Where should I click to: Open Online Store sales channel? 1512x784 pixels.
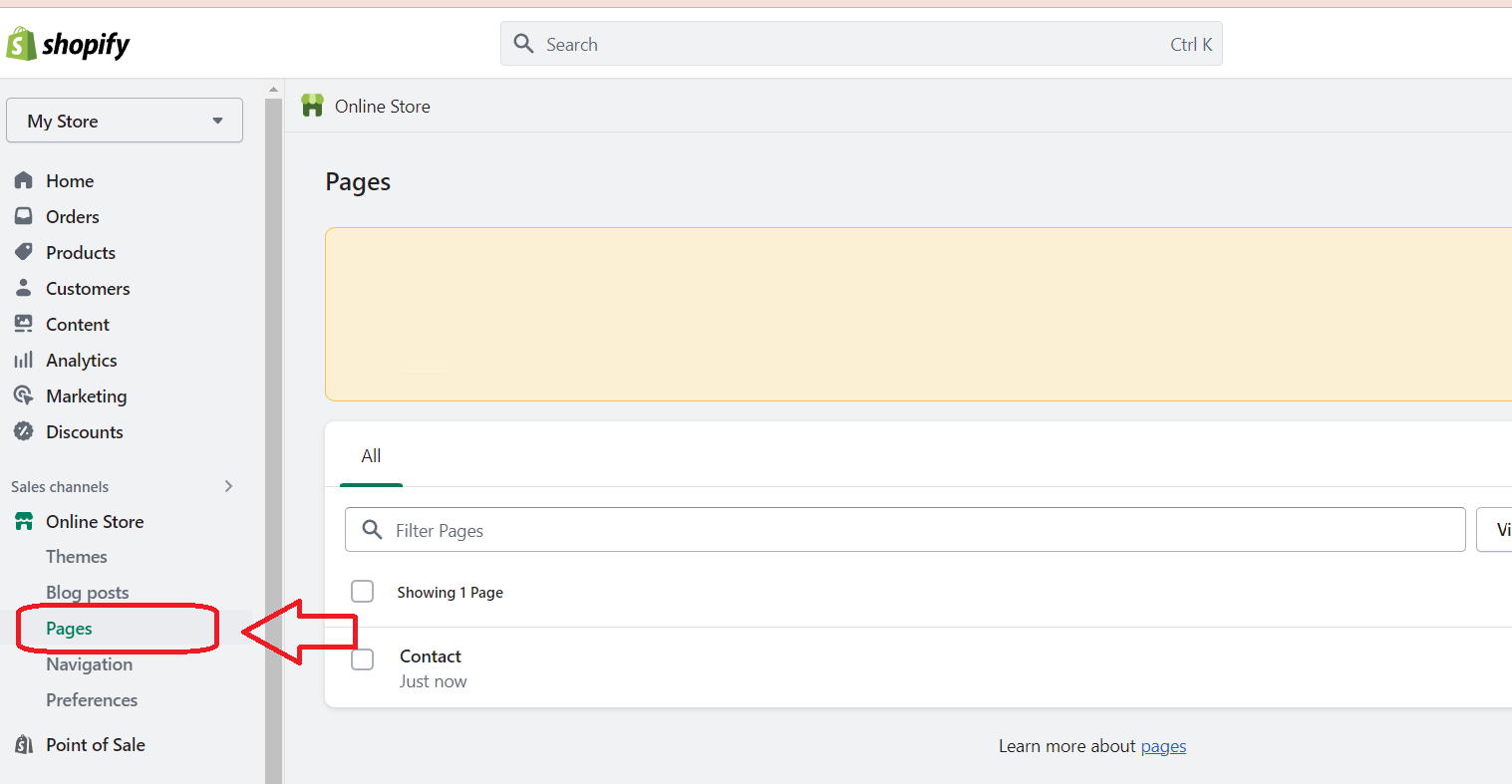pyautogui.click(x=95, y=521)
